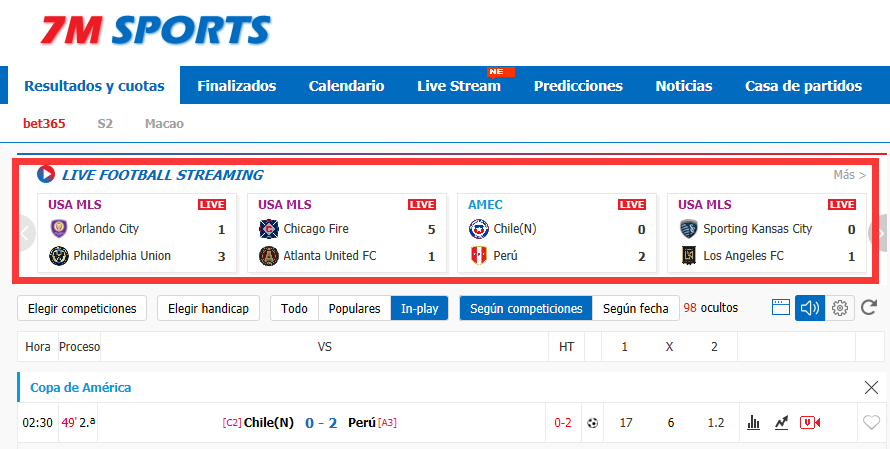Open the Orlando City vs Philadelphia Union card
Image resolution: width=890 pixels, height=449 pixels.
[137, 233]
